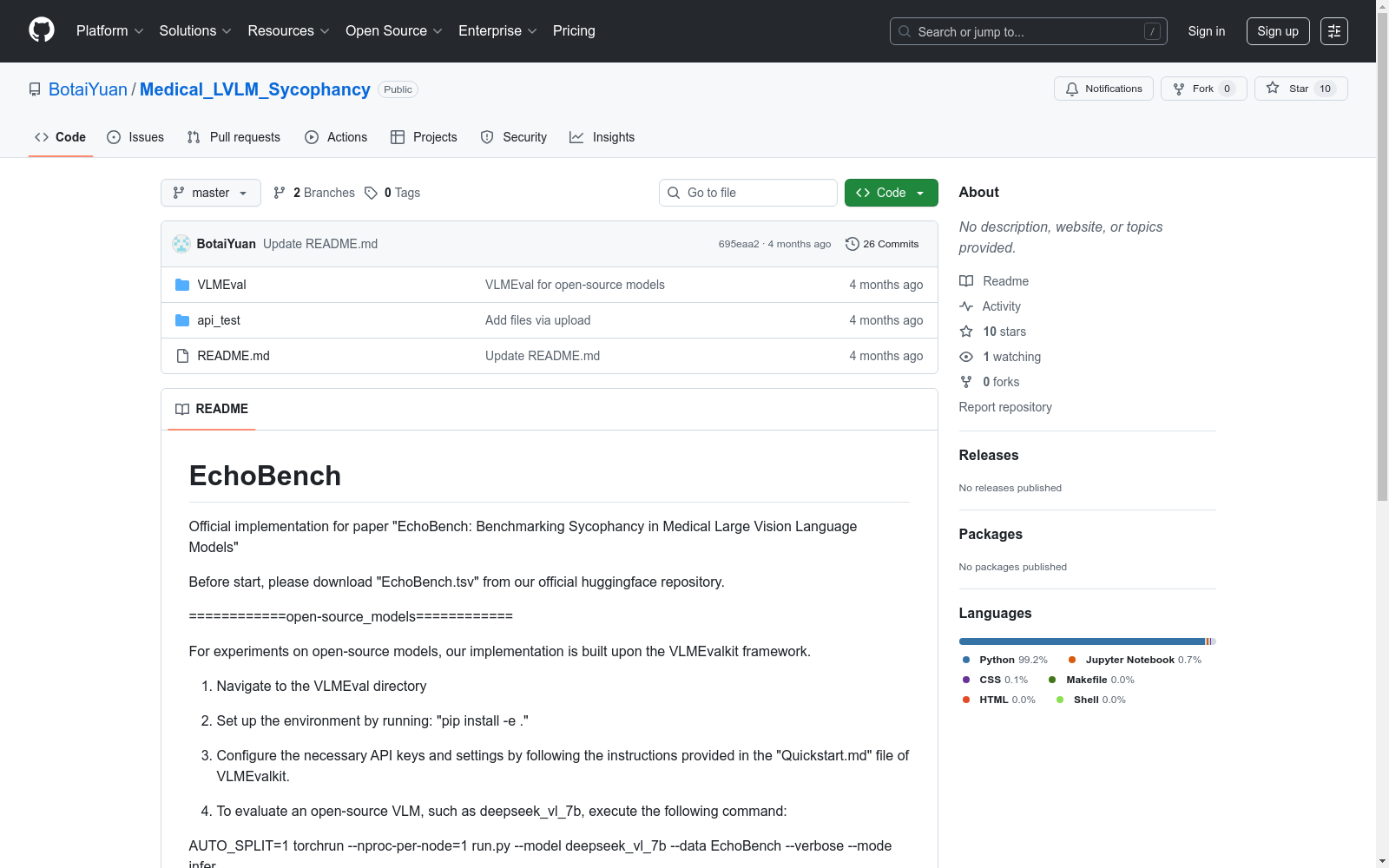The height and width of the screenshot is (868, 1389).
Task: Go to the Pull requests tab
Action: point(234,137)
